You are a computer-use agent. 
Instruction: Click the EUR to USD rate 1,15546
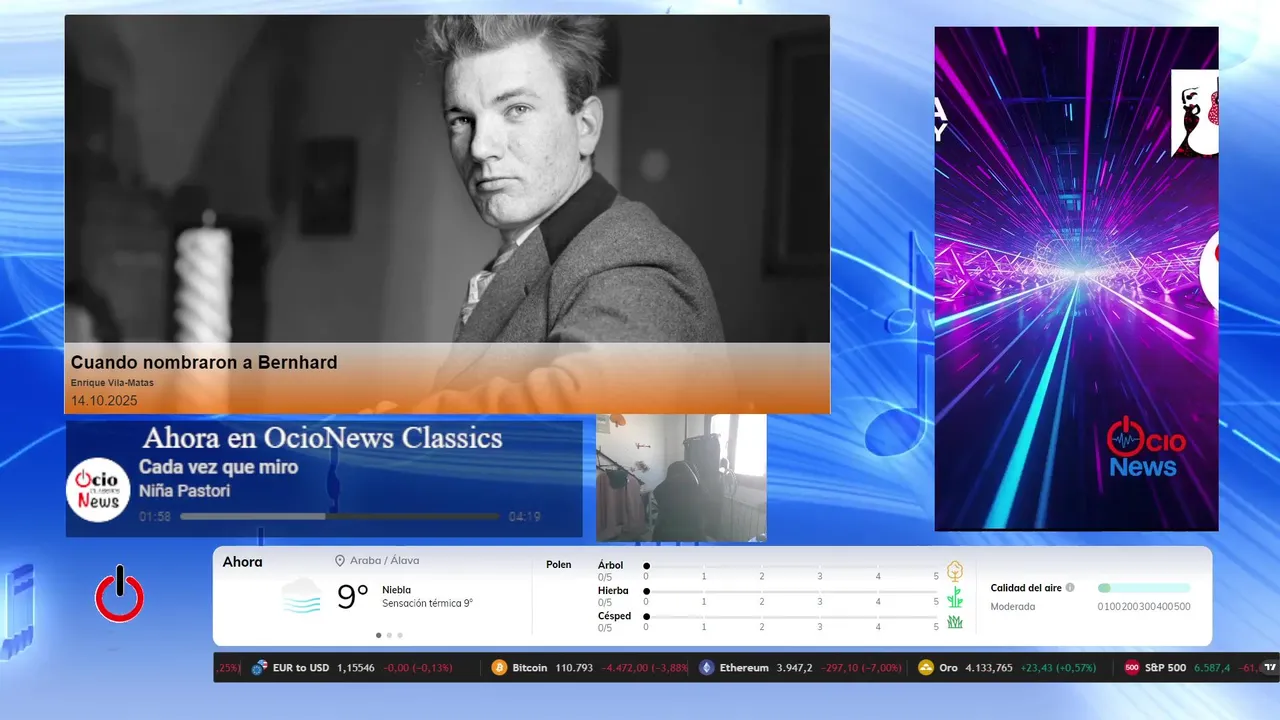point(356,668)
